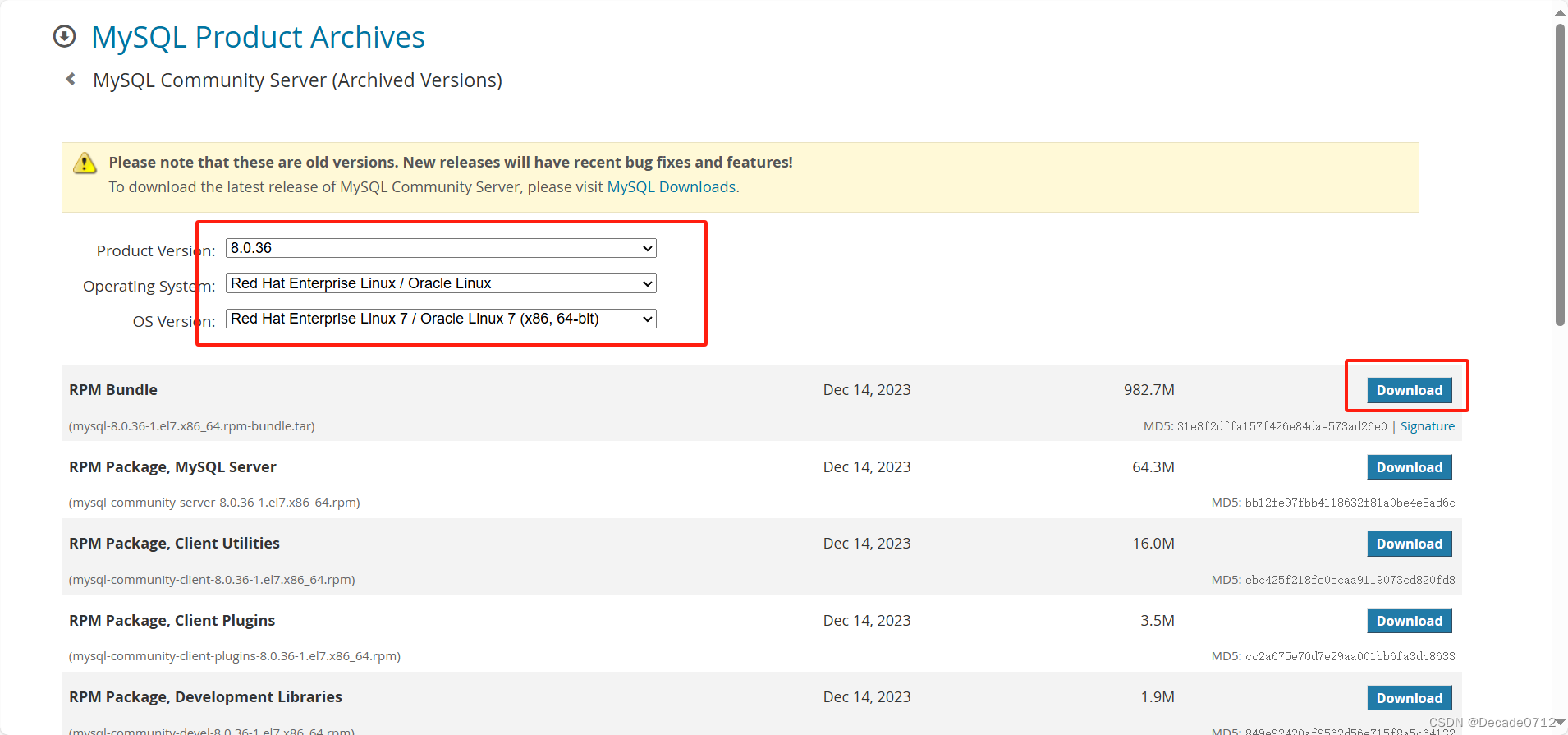
Task: Click the yellow warning triangle icon
Action: tap(85, 163)
